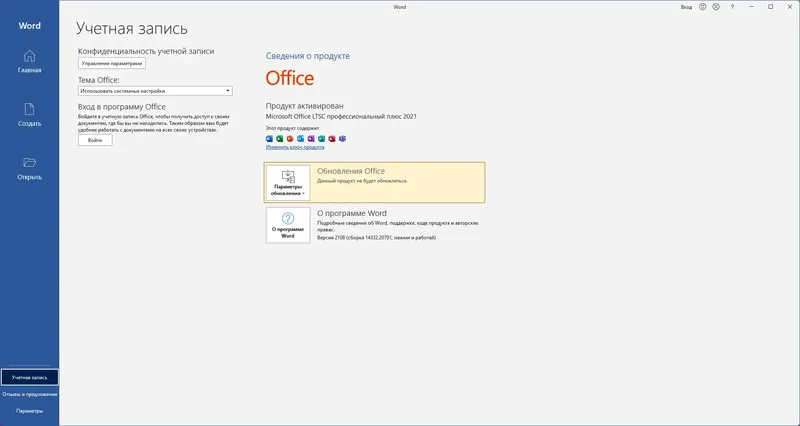Click the Word label atop sidebar
The height and width of the screenshot is (426, 800).
click(30, 26)
